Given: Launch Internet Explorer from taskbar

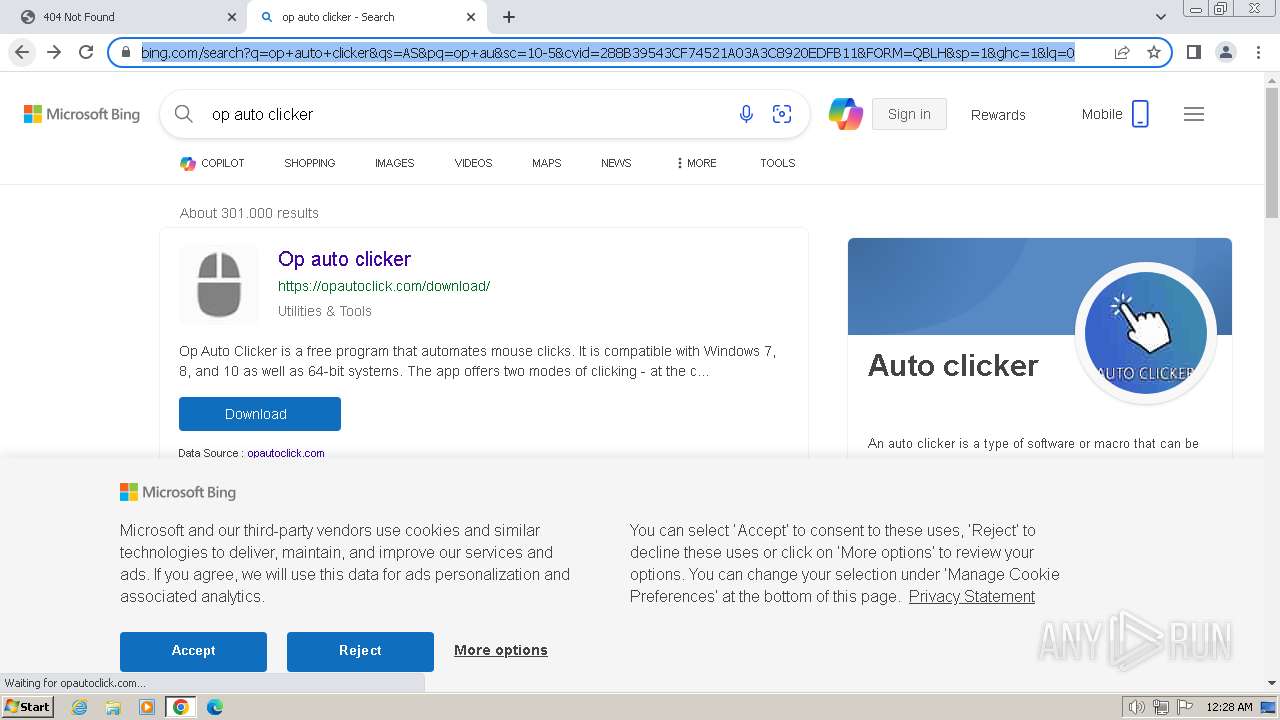Looking at the screenshot, I should [80, 707].
